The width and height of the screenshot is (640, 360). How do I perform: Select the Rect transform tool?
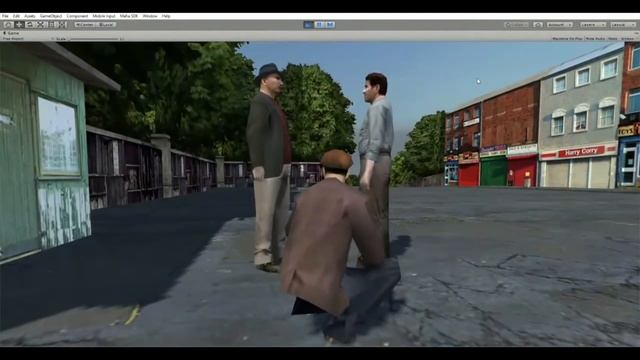[x=51, y=25]
